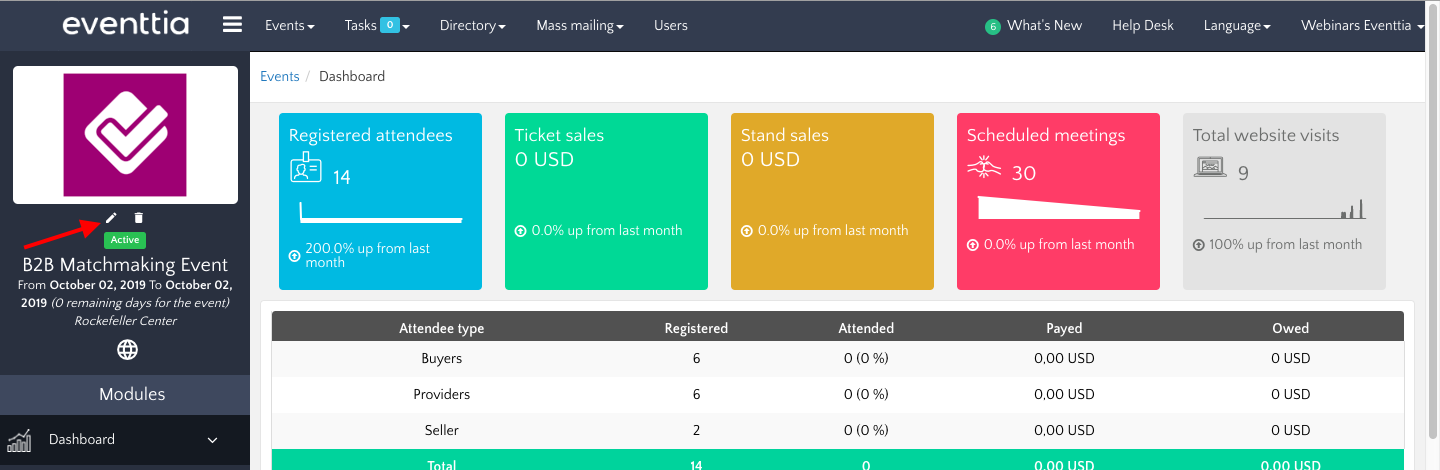
Task: Open the hamburger menu icon
Action: tap(232, 25)
